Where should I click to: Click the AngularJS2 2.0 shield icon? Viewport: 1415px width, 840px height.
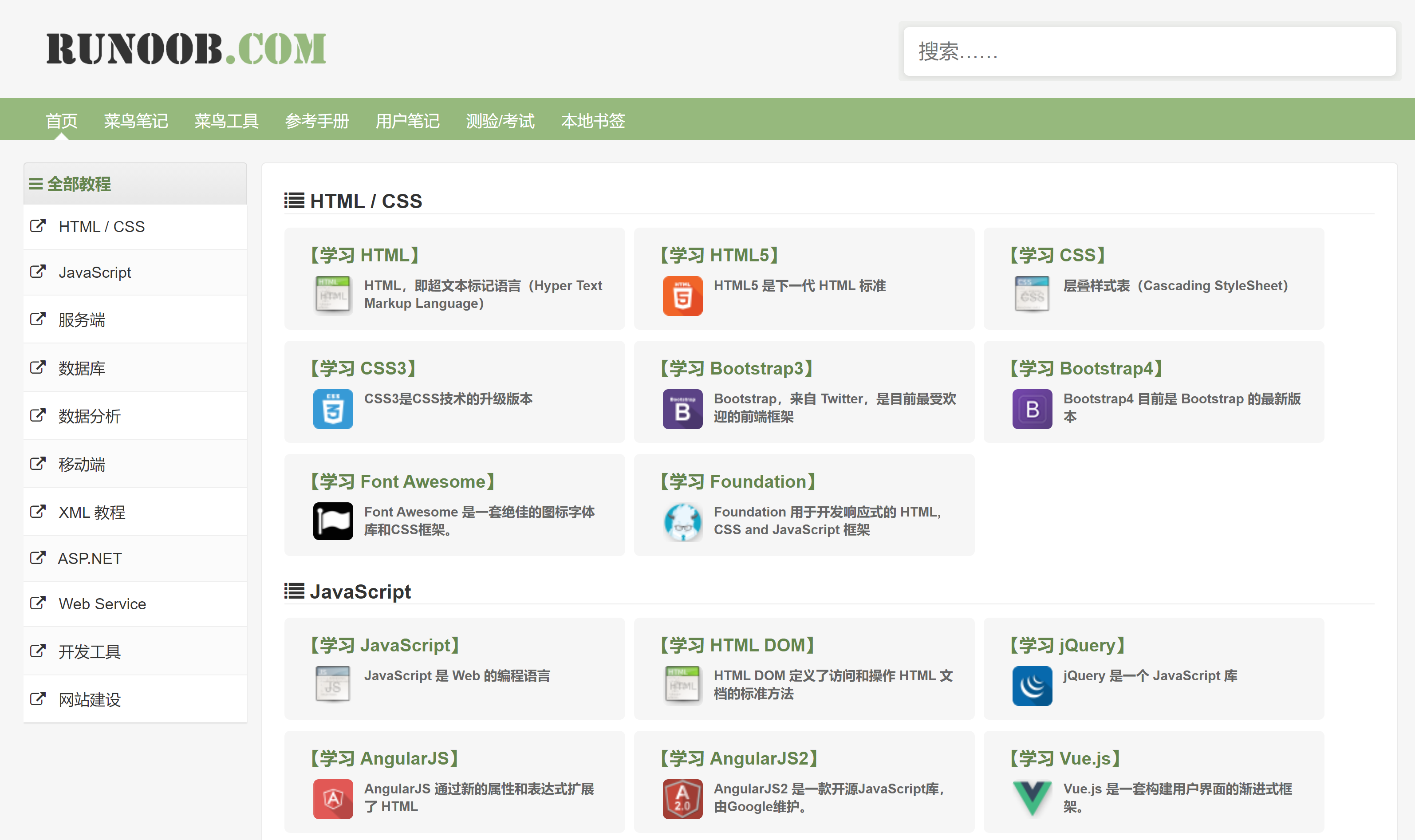tap(682, 799)
